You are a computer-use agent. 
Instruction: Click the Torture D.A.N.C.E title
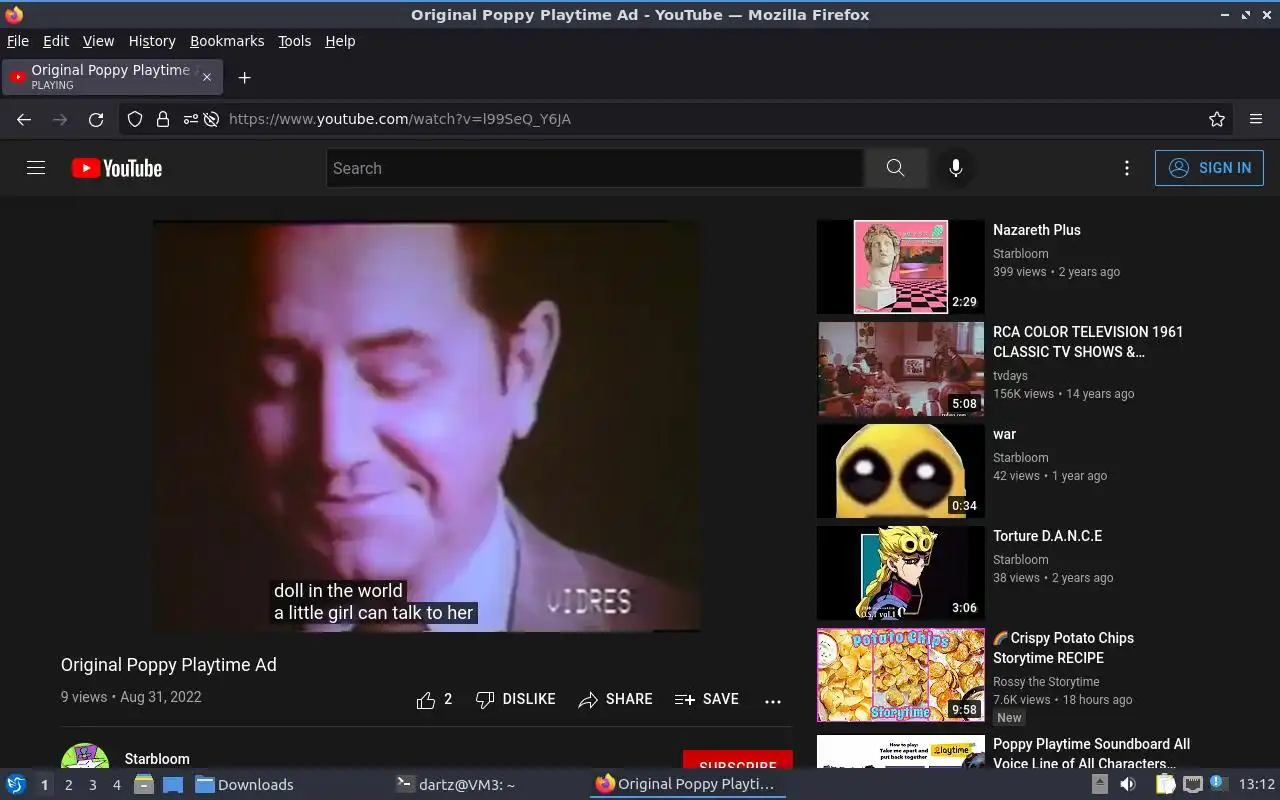pyautogui.click(x=1048, y=536)
